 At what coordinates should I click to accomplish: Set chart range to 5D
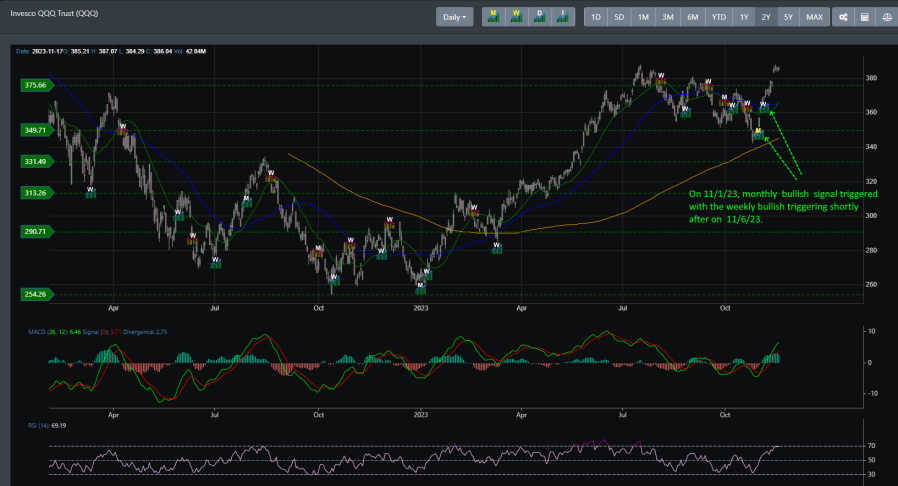[619, 17]
